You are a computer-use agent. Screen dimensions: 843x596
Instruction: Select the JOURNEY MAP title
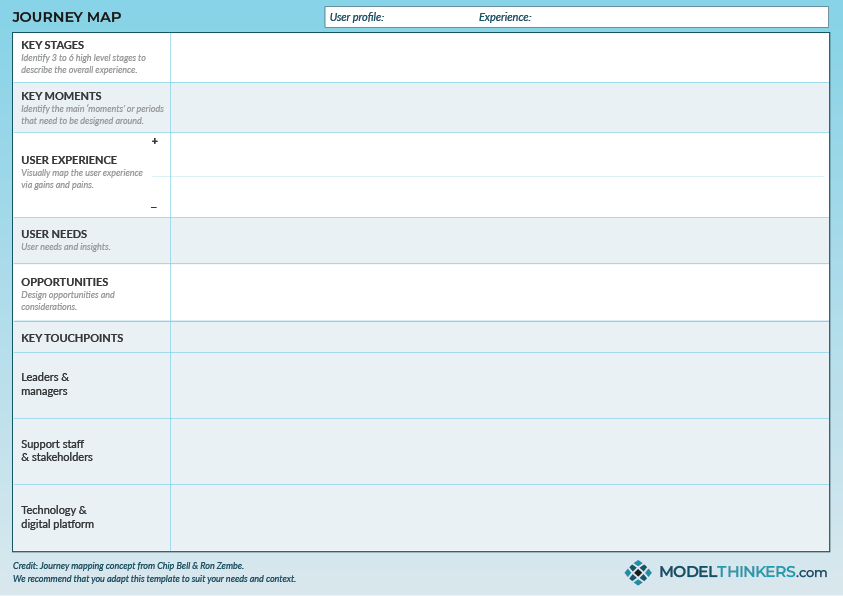pos(67,17)
